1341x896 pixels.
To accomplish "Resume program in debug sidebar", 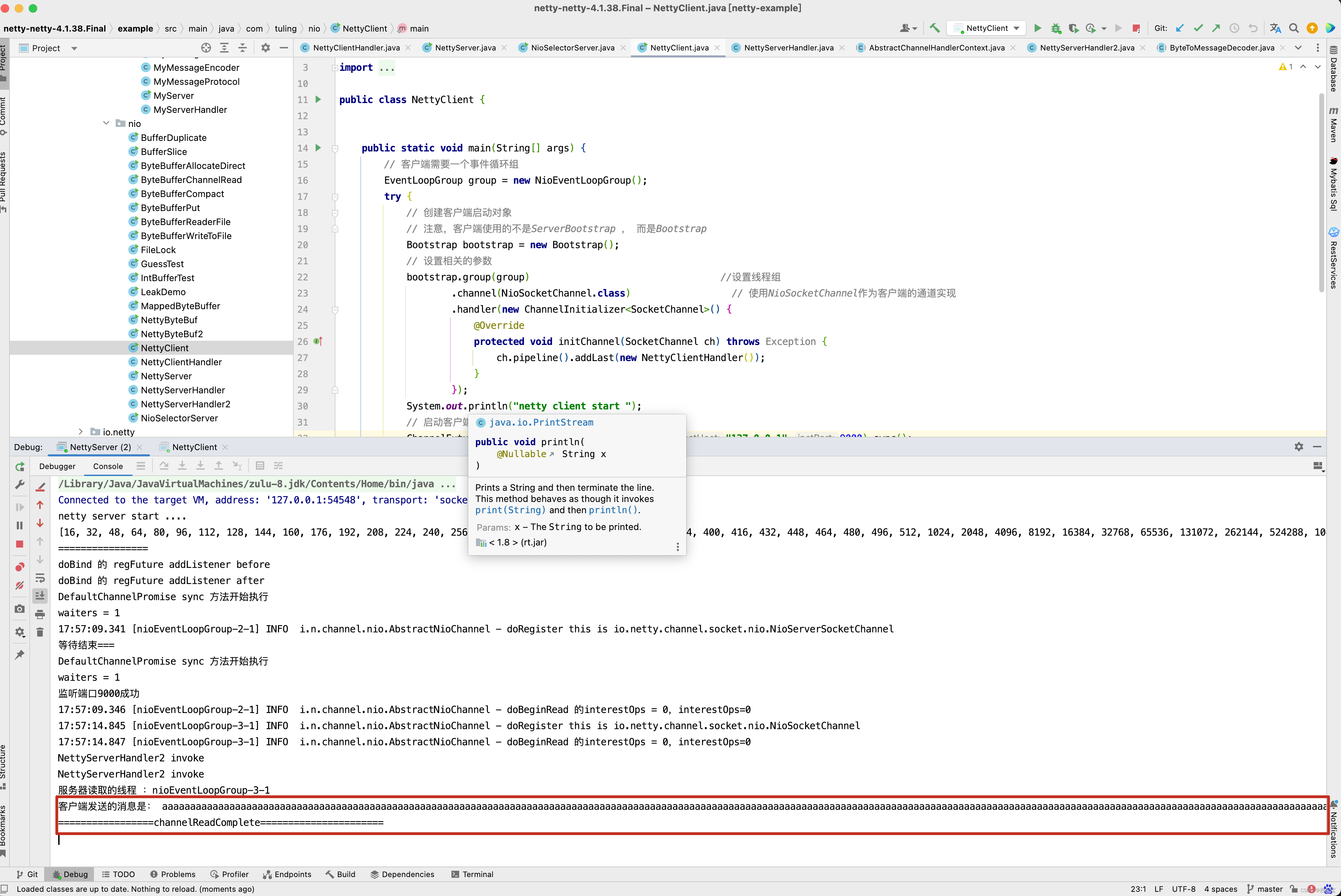I will point(19,507).
